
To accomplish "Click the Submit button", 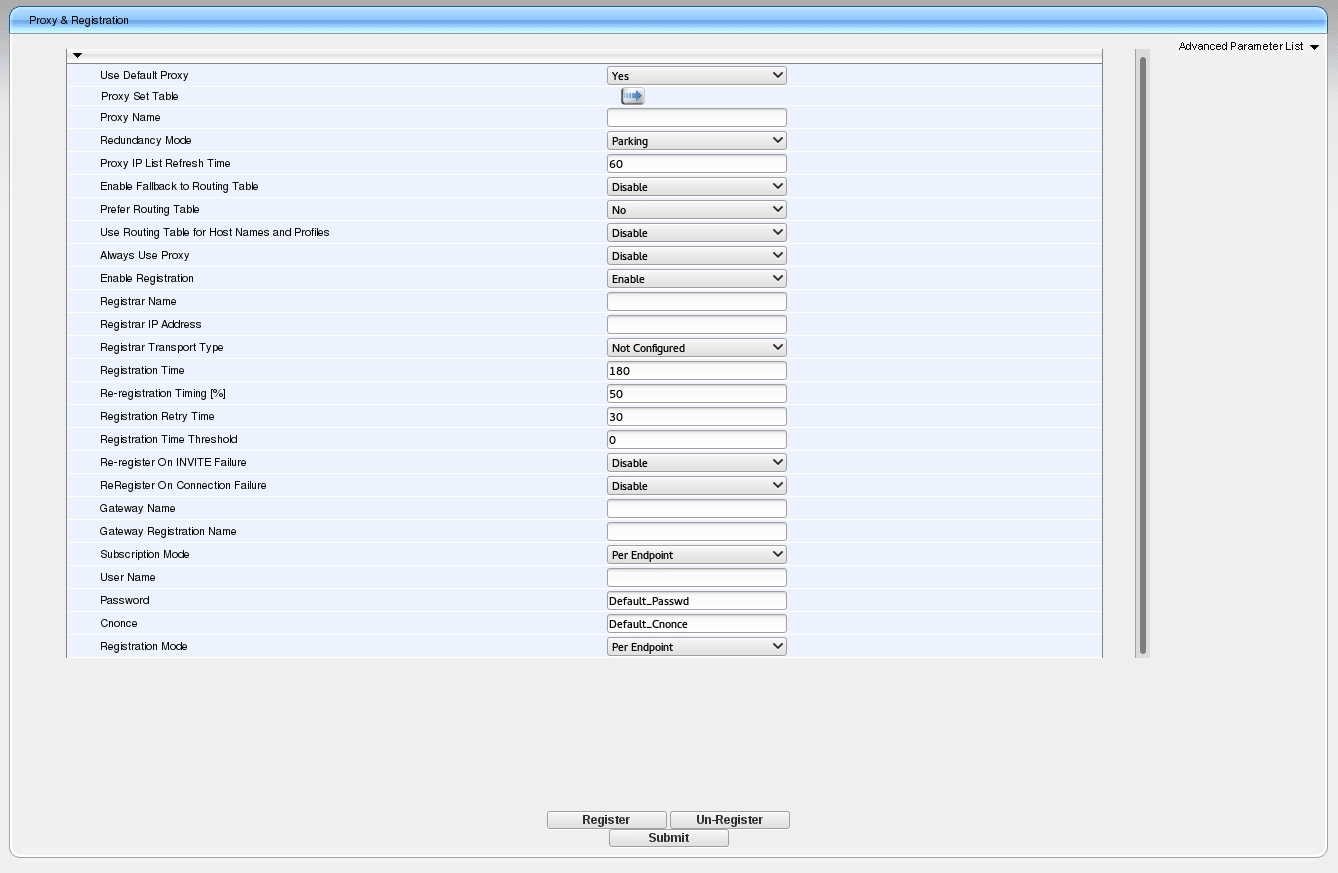I will pos(669,838).
